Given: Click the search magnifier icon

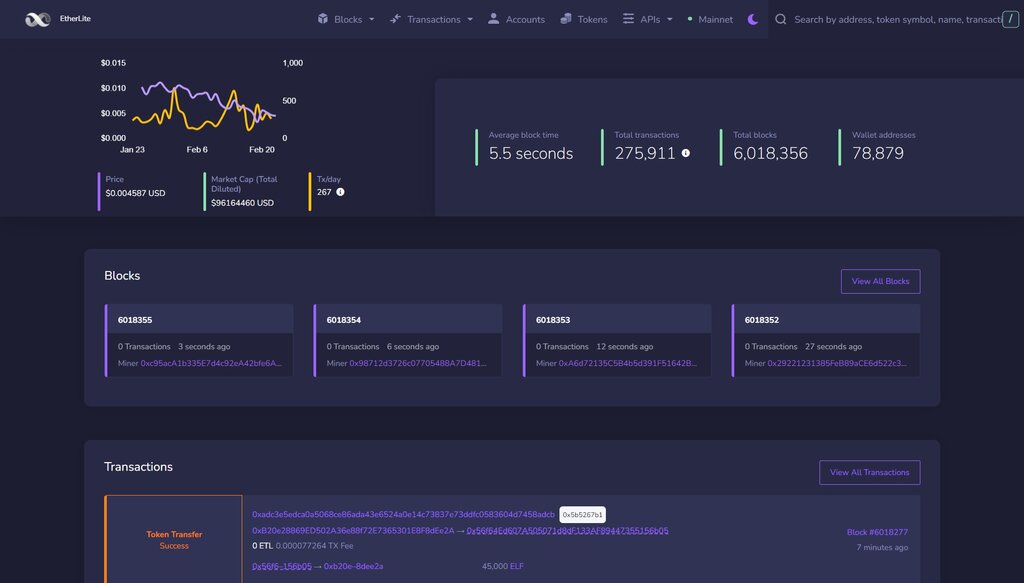Looking at the screenshot, I should pos(780,20).
